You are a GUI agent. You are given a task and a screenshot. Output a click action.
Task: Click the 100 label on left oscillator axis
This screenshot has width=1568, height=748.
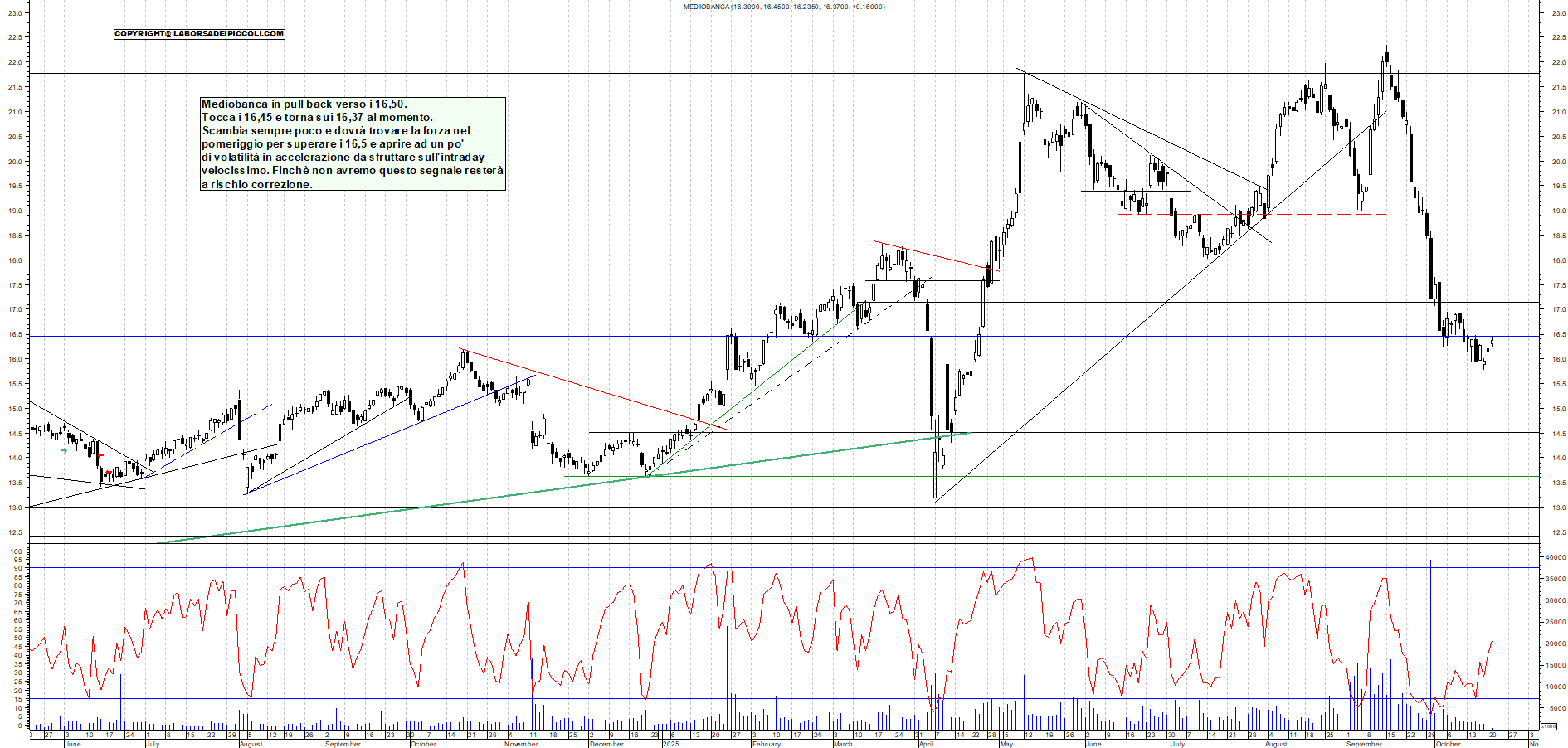17,551
